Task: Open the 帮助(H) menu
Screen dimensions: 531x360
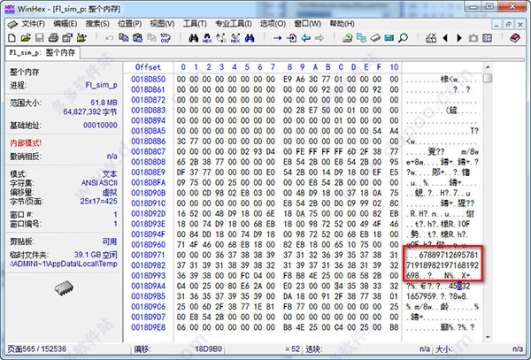Action: click(x=342, y=24)
